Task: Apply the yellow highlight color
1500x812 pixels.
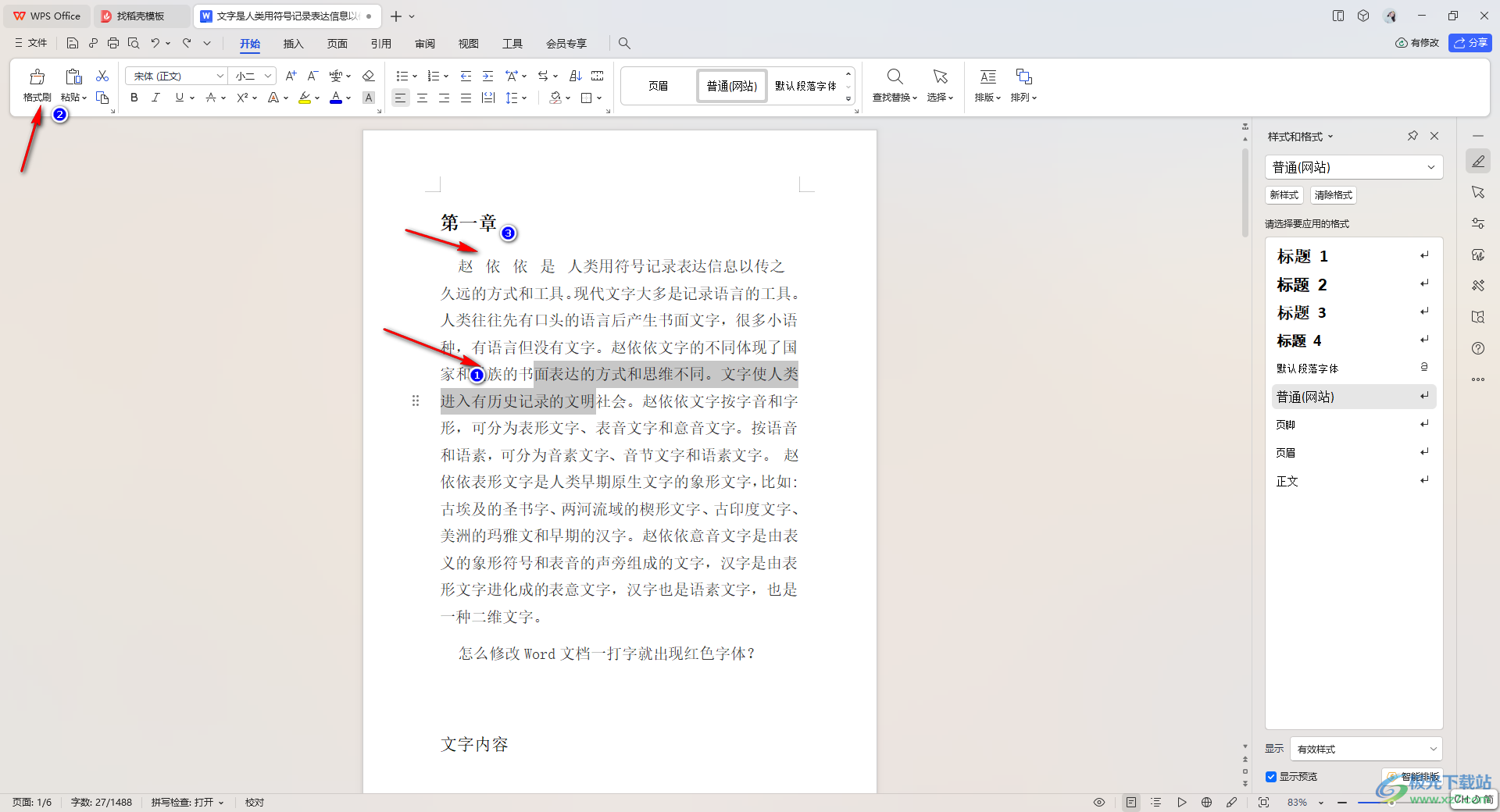Action: pyautogui.click(x=305, y=98)
